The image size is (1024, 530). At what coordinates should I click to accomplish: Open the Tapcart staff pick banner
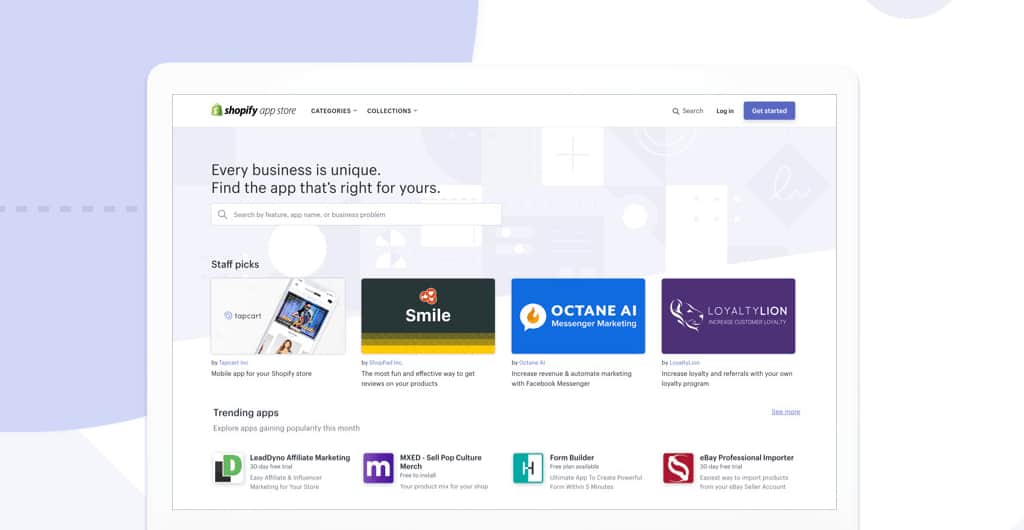[x=278, y=316]
